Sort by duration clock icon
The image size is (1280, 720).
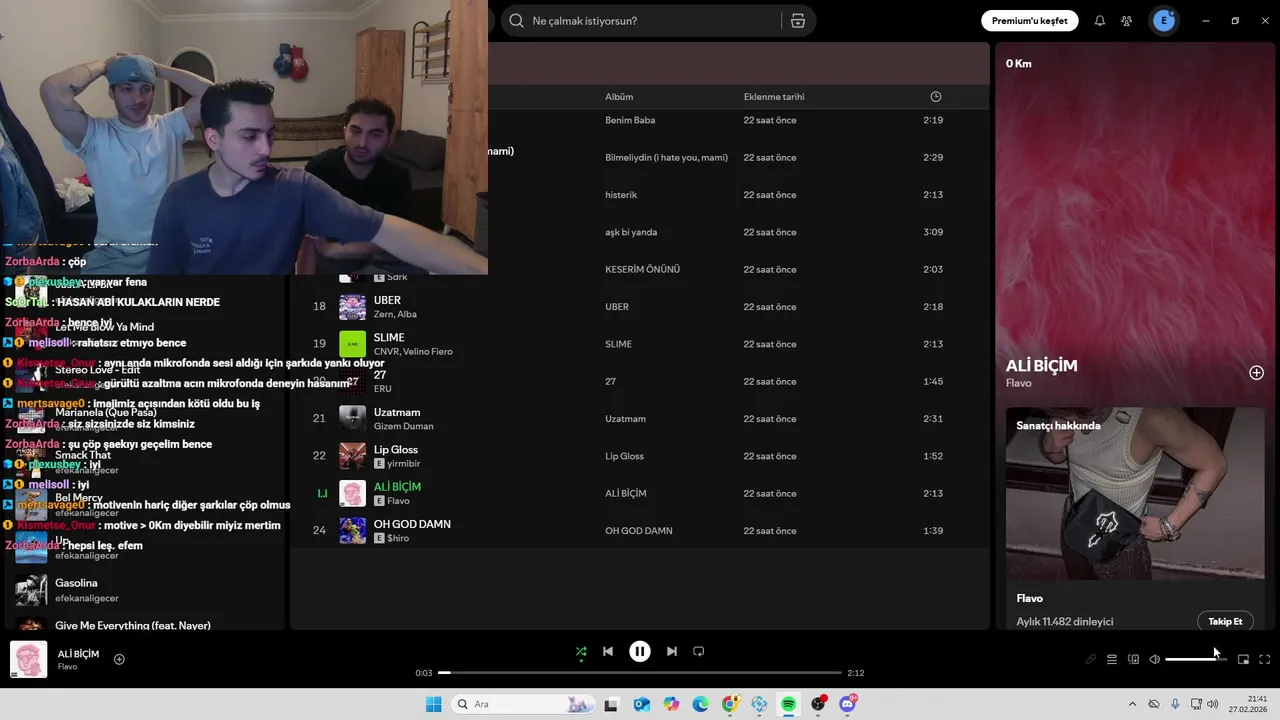936,97
